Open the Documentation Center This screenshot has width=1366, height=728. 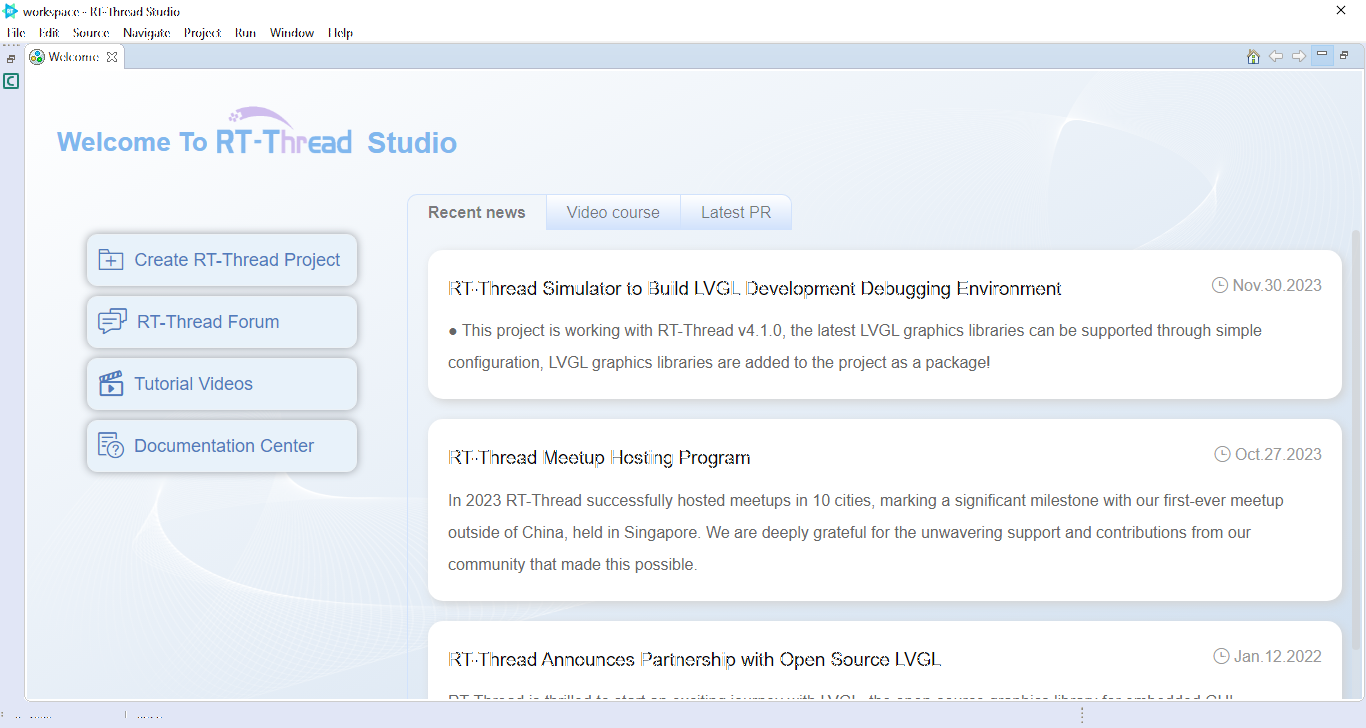(222, 446)
